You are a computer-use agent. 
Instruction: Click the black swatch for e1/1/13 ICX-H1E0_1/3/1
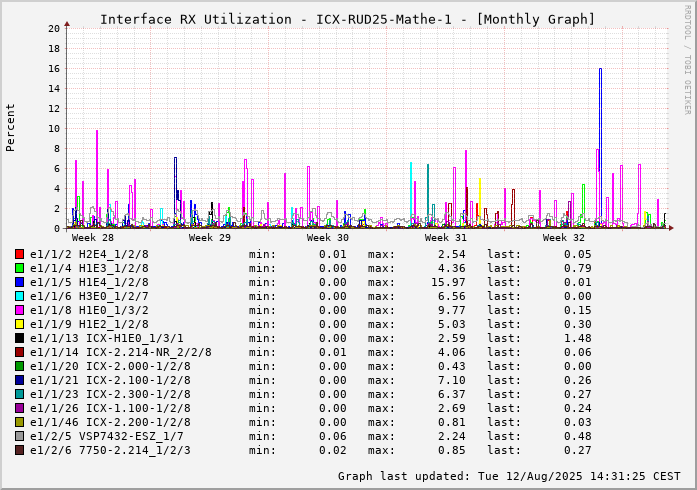[x=20, y=338]
